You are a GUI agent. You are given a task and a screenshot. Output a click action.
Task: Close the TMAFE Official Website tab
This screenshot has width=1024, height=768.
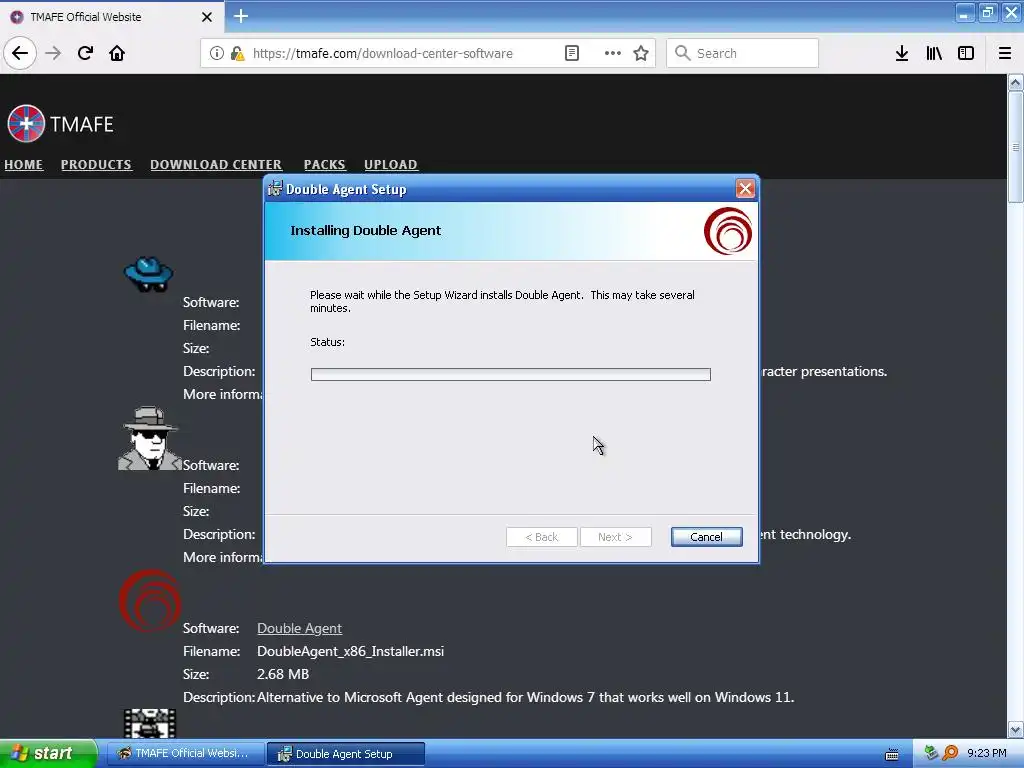[x=206, y=17]
